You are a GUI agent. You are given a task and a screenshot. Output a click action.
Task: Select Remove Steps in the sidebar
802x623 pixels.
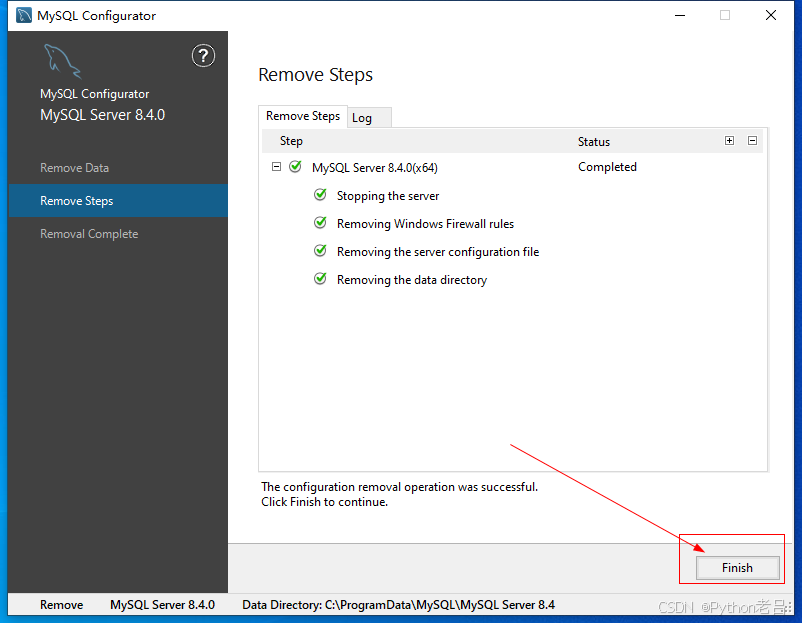pyautogui.click(x=118, y=201)
